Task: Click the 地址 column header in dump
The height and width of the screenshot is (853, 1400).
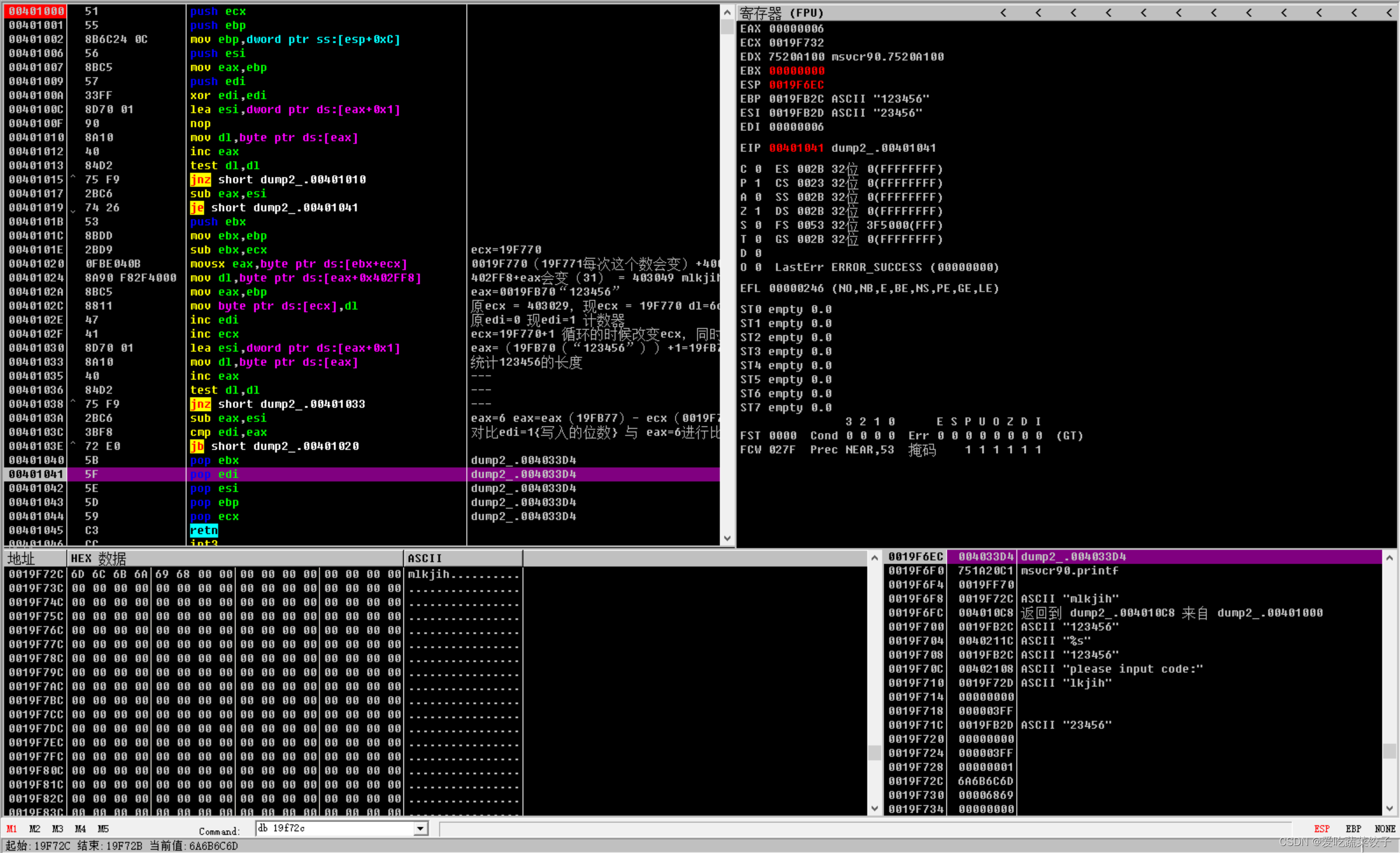Action: (35, 558)
